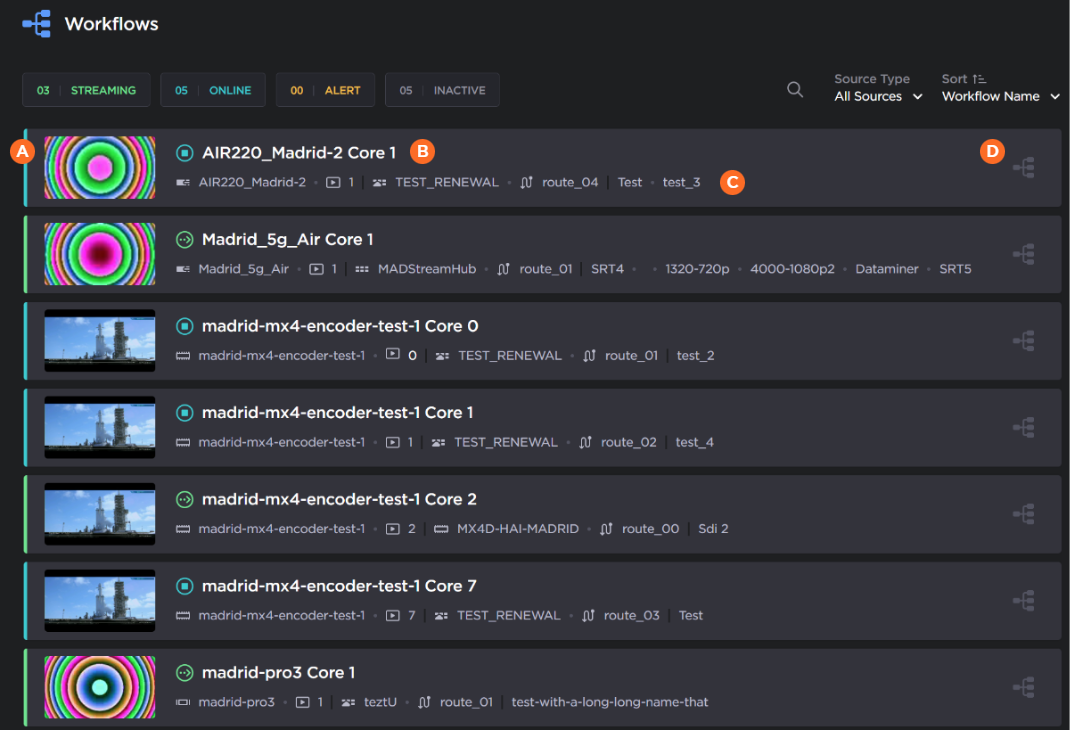The height and width of the screenshot is (730, 1070).
Task: Open workflow diagram icon for AIR220_Madrid-2 Core 1
Action: pyautogui.click(x=1023, y=168)
